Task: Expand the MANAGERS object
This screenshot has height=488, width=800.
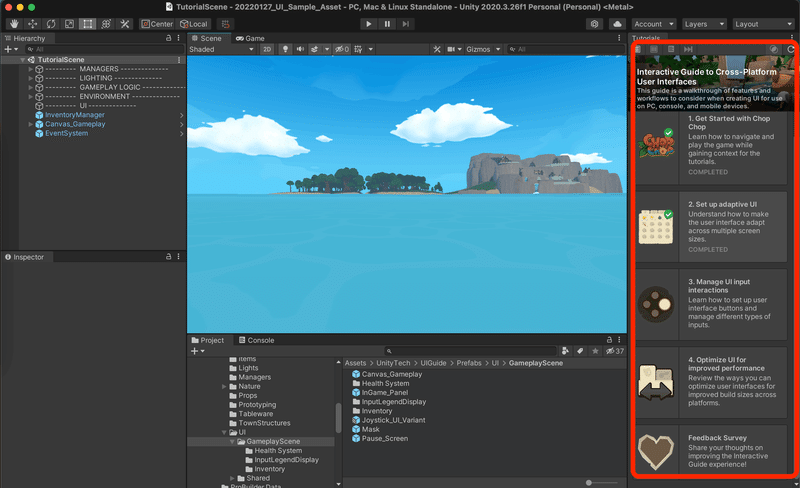Action: [x=30, y=69]
